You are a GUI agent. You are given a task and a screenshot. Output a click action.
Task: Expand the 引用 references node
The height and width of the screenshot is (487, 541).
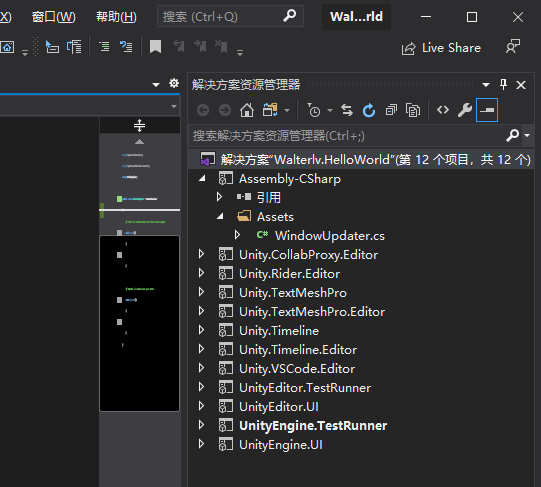point(219,197)
